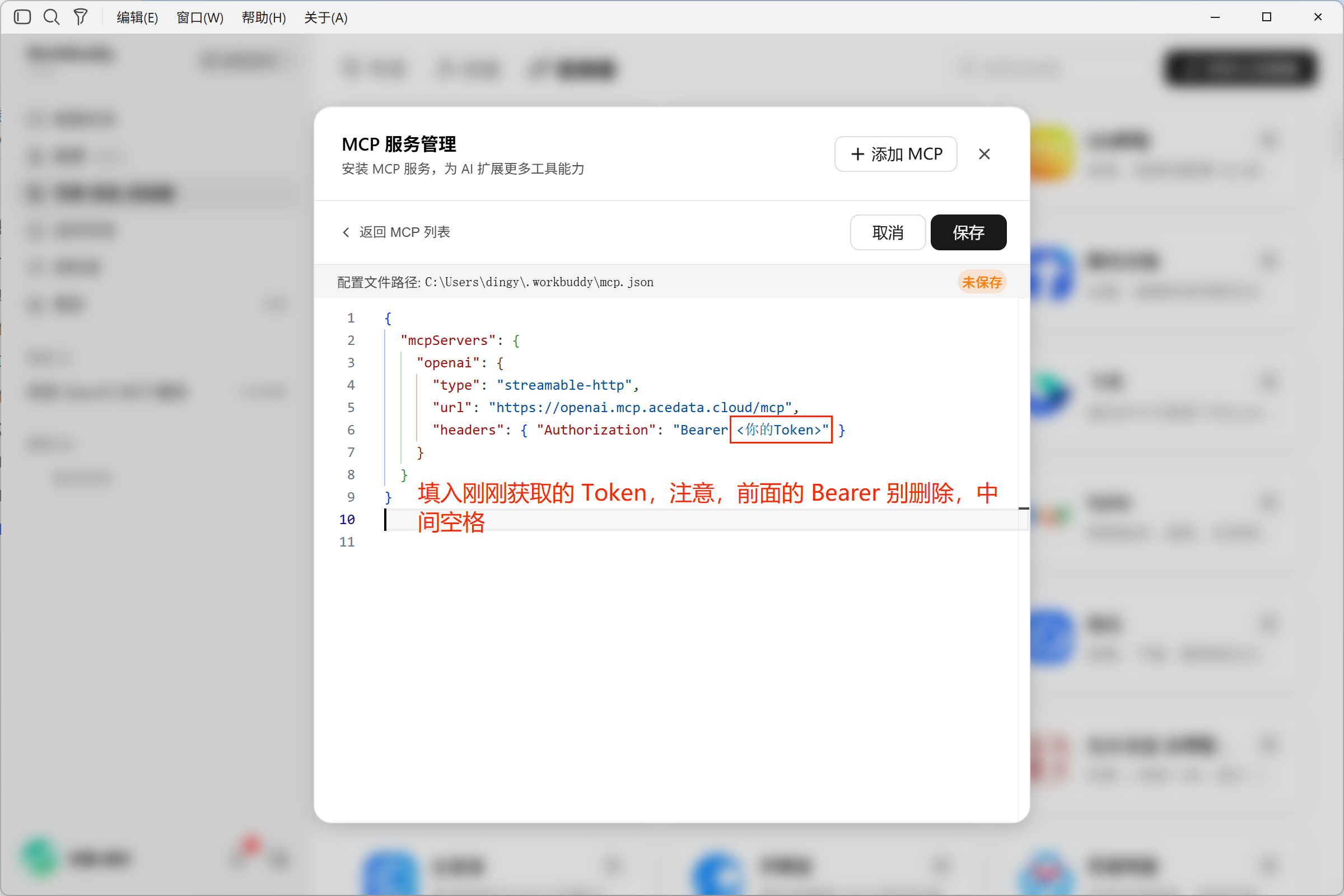This screenshot has width=1344, height=896.
Task: Place cursor on the "mcpServers" key
Action: point(448,340)
